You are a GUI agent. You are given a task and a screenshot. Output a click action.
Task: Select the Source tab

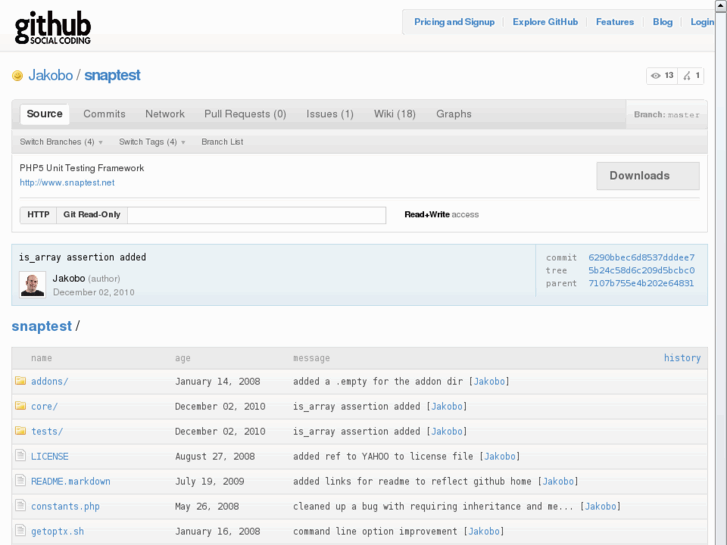[45, 114]
